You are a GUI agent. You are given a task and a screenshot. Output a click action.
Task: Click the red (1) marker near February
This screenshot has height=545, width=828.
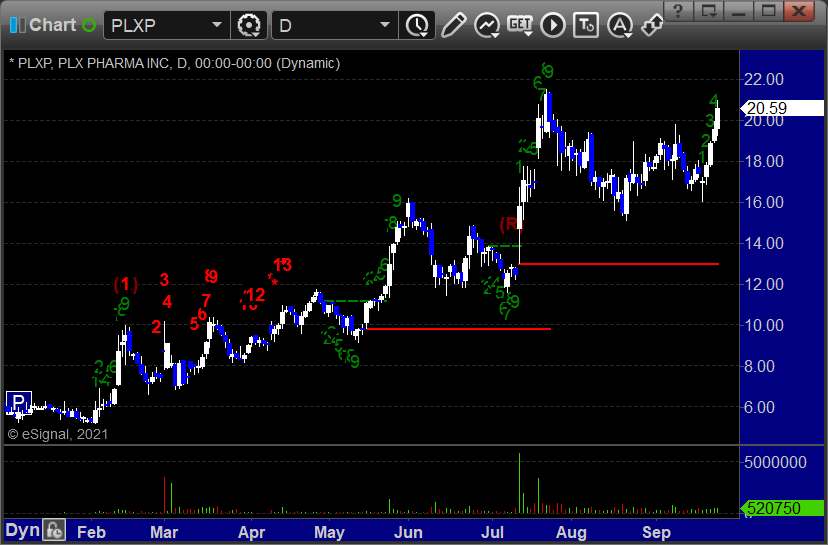pyautogui.click(x=126, y=285)
